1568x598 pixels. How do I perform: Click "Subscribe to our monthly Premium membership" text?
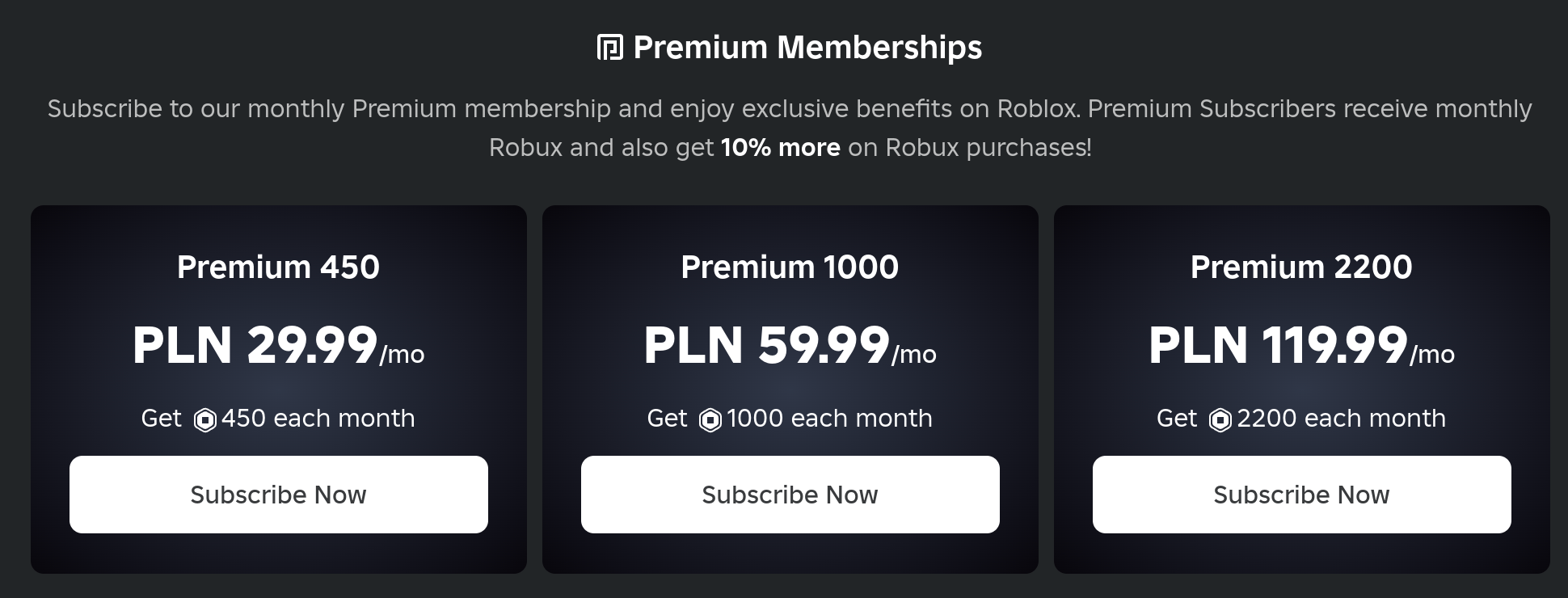[x=329, y=109]
